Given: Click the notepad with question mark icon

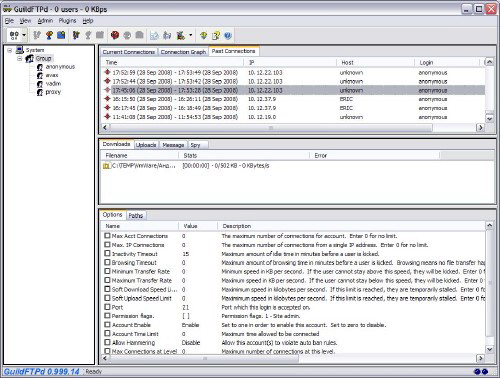Looking at the screenshot, I should point(216,35).
